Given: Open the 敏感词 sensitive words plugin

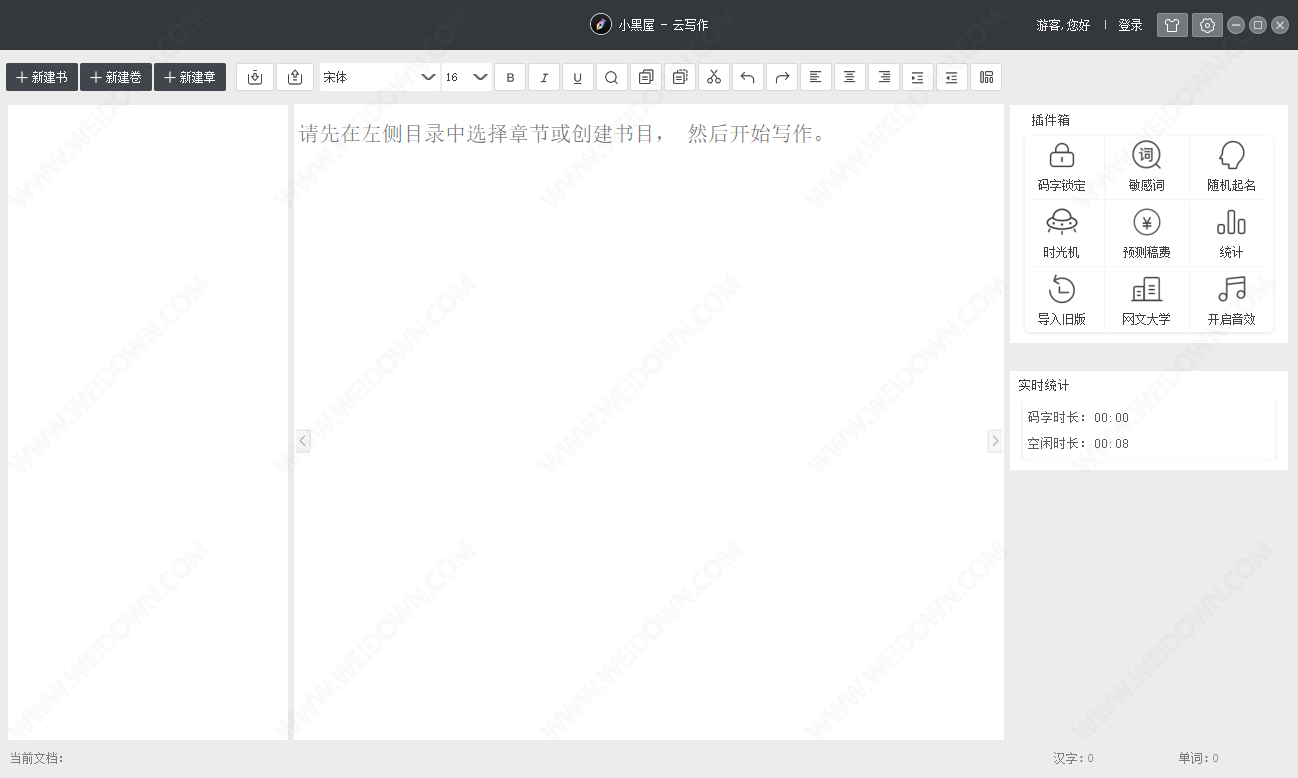Looking at the screenshot, I should [1147, 167].
